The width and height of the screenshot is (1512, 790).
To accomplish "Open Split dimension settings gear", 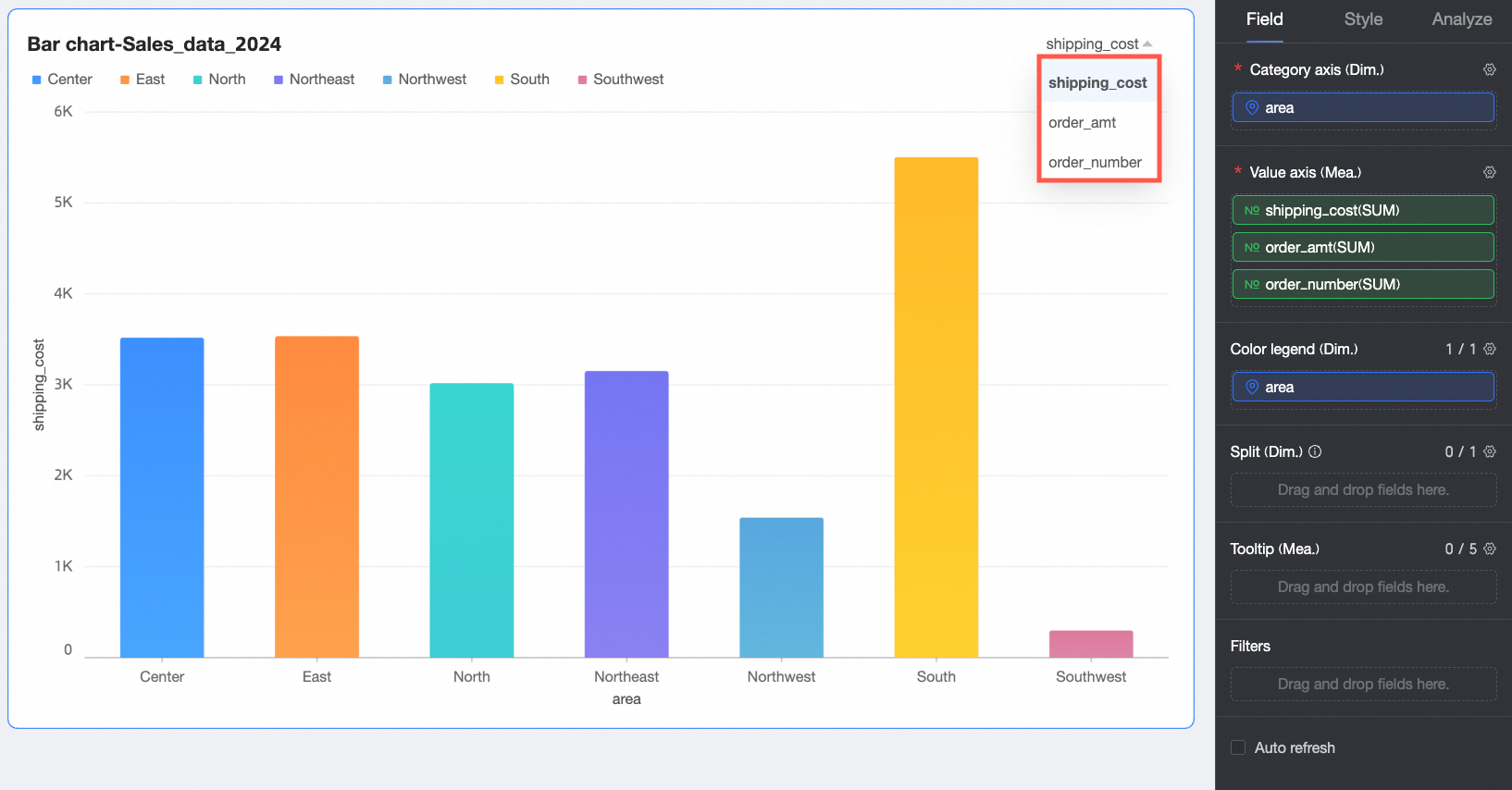I will (1489, 451).
